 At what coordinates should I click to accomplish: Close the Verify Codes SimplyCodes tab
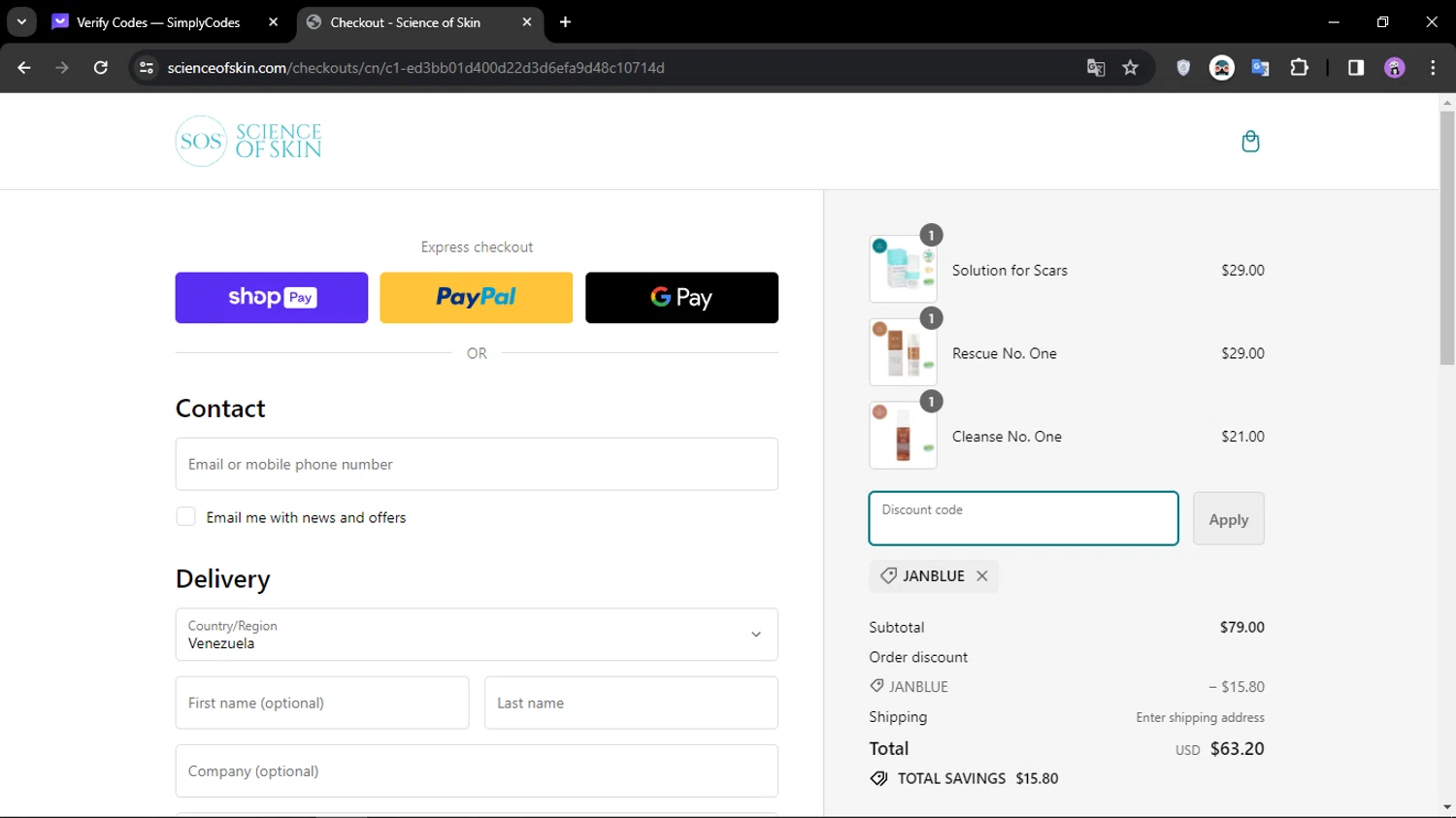[273, 21]
